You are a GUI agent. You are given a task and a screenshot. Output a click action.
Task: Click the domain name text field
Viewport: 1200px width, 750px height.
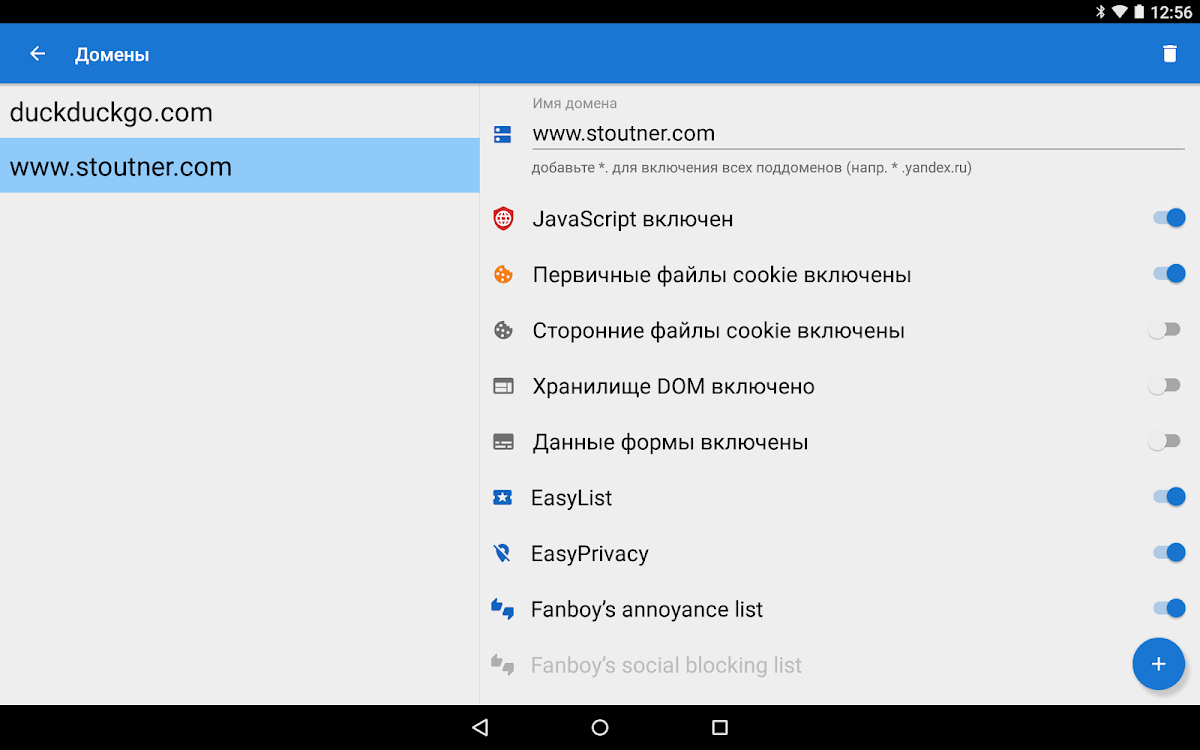point(857,133)
